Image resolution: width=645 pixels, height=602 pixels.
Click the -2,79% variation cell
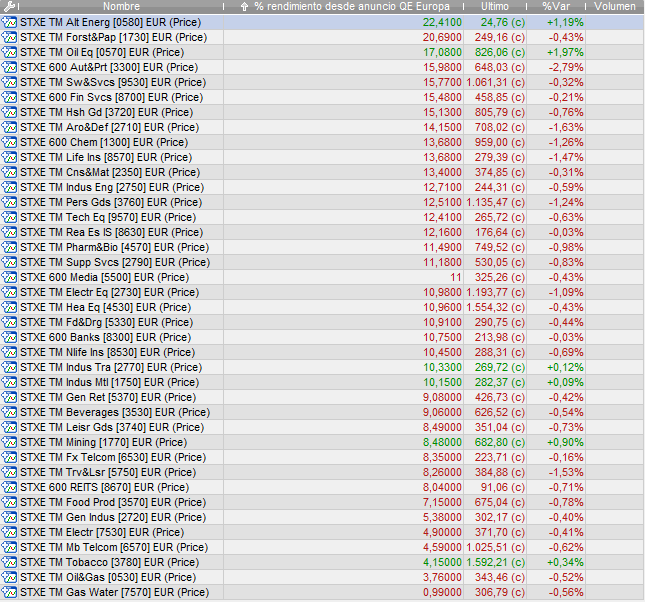tap(566, 67)
